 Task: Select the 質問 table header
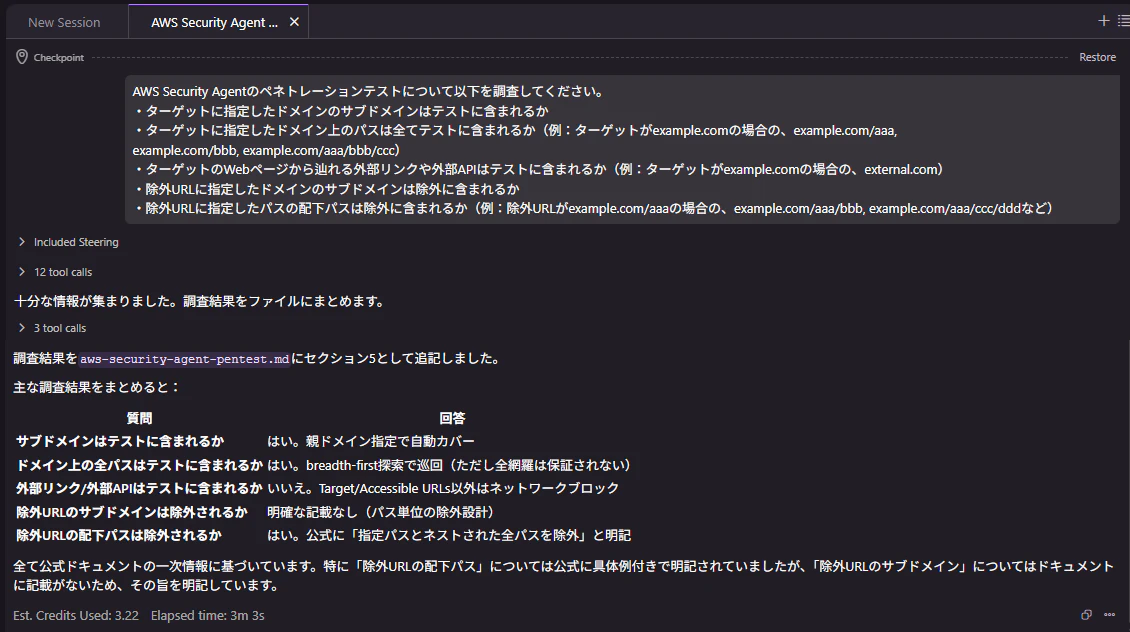pyautogui.click(x=139, y=418)
